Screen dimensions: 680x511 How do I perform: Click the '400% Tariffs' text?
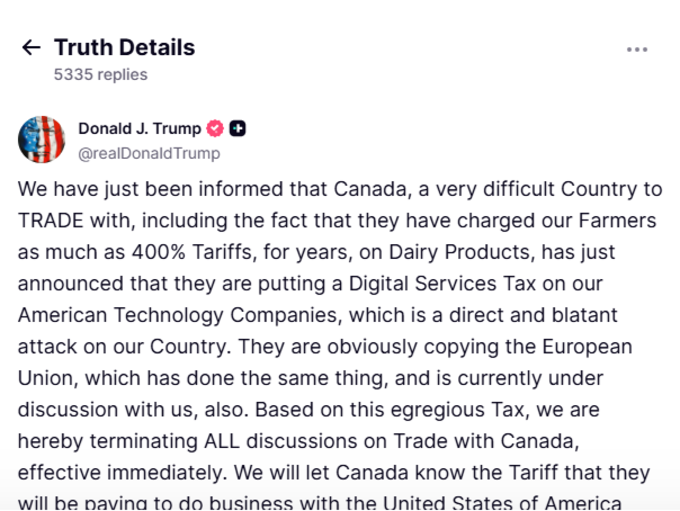[192, 252]
